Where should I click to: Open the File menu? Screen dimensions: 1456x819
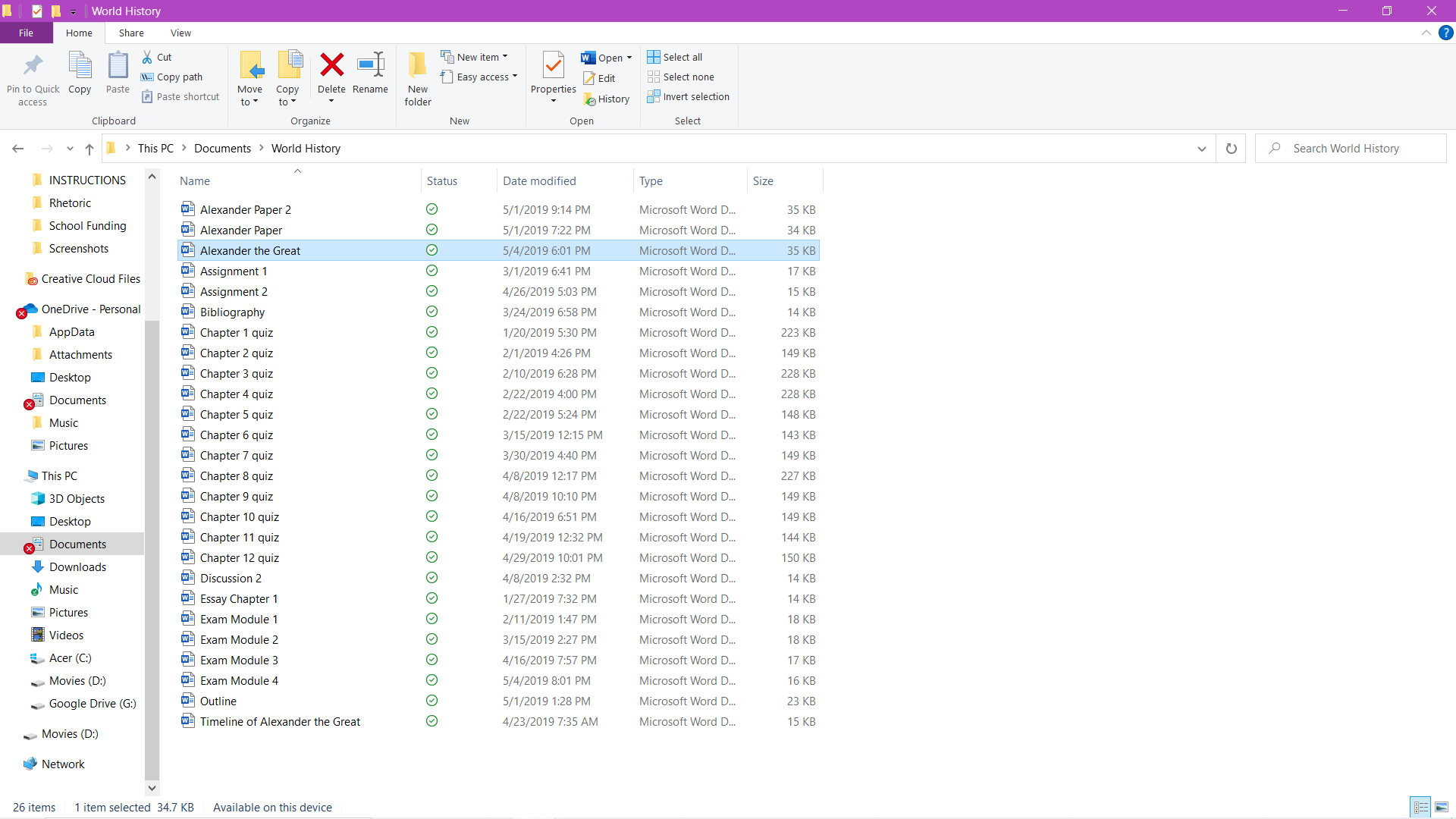tap(26, 33)
